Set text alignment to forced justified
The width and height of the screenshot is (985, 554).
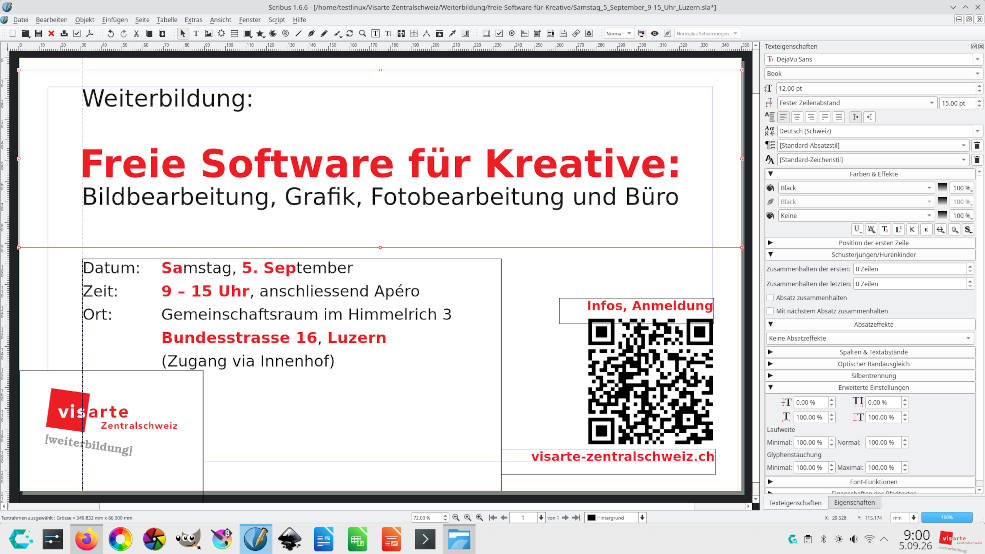[x=839, y=117]
